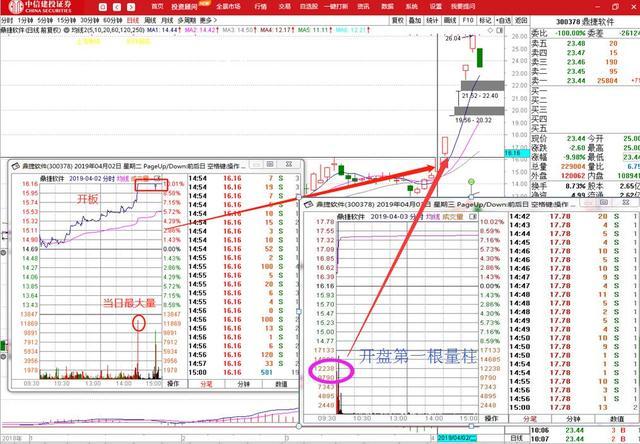Maximize the 2019年04月03日 intraday popup
This screenshot has height=444, width=640.
click(605, 202)
